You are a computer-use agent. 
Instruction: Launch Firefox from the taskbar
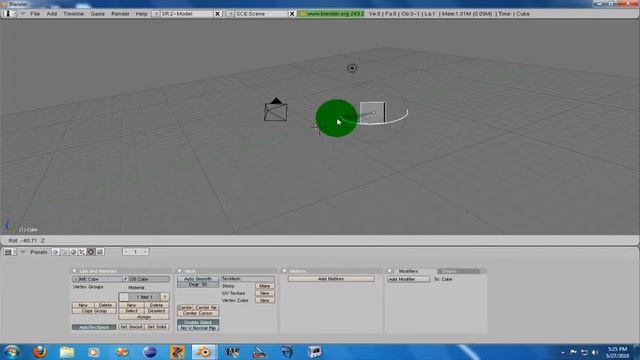point(40,351)
